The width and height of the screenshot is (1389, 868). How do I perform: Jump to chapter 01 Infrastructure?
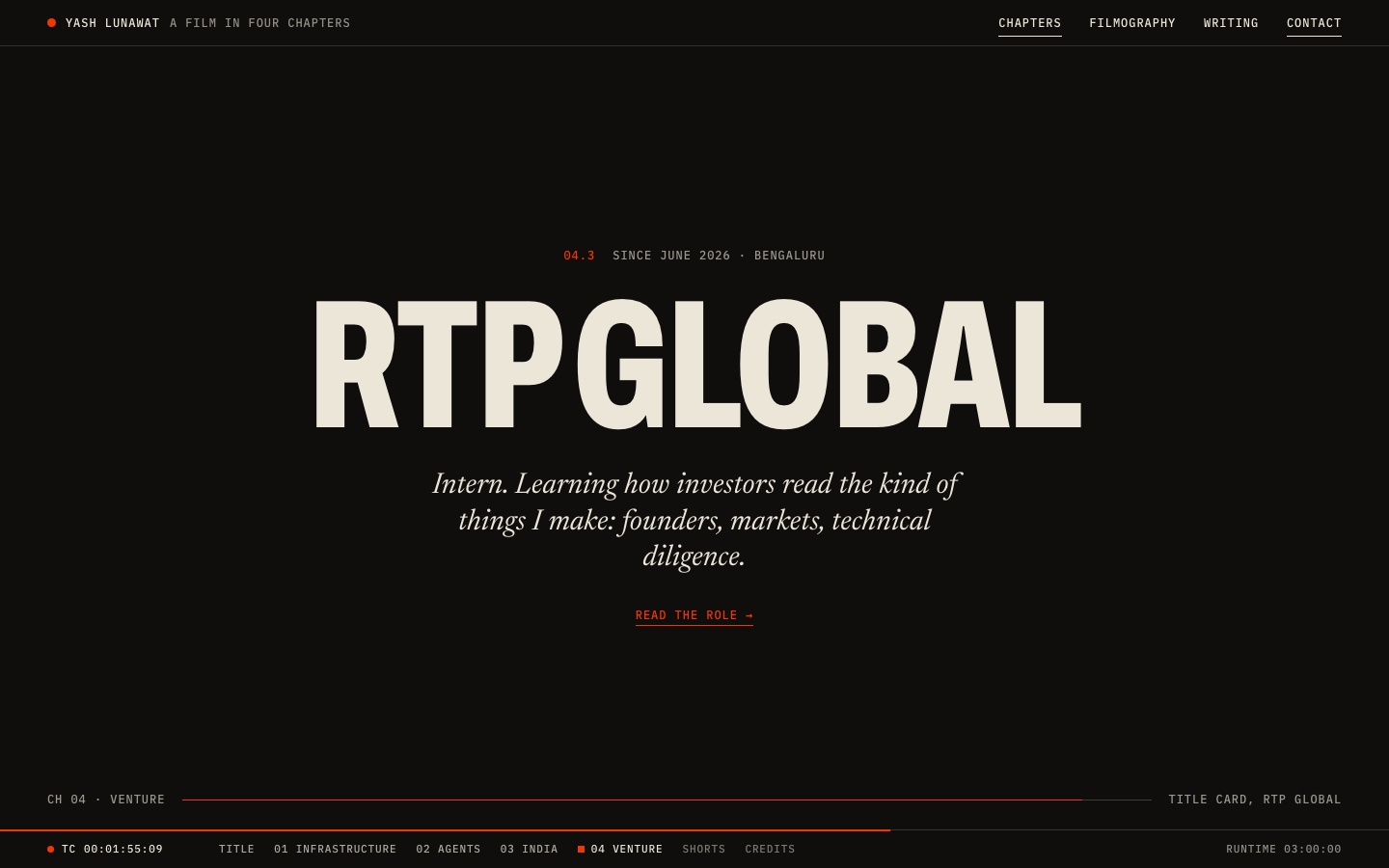pos(335,850)
